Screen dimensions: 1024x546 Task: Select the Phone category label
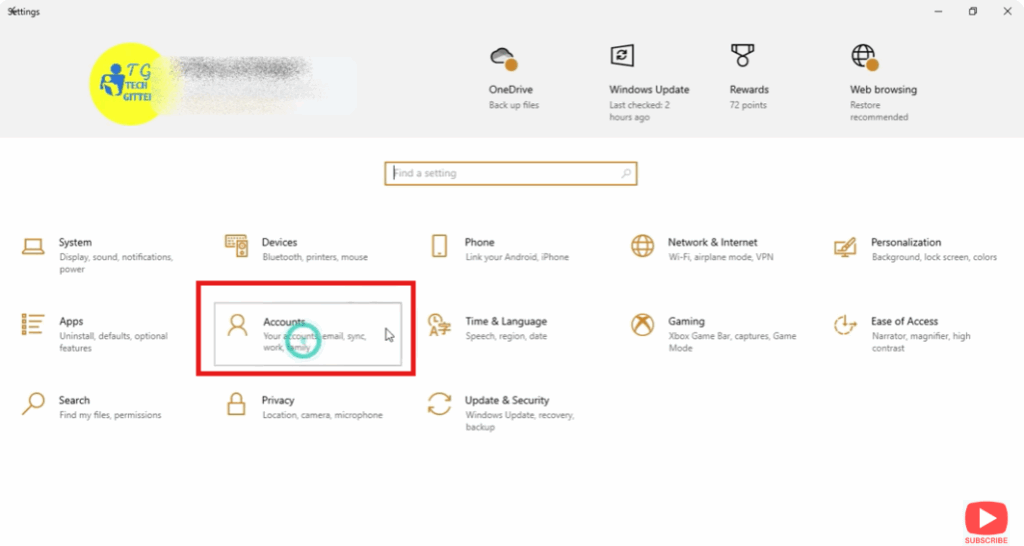pyautogui.click(x=479, y=242)
